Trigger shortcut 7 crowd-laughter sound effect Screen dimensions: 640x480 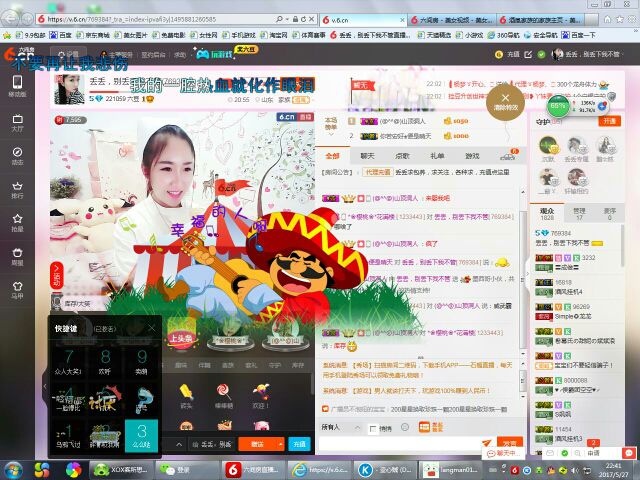pos(69,362)
